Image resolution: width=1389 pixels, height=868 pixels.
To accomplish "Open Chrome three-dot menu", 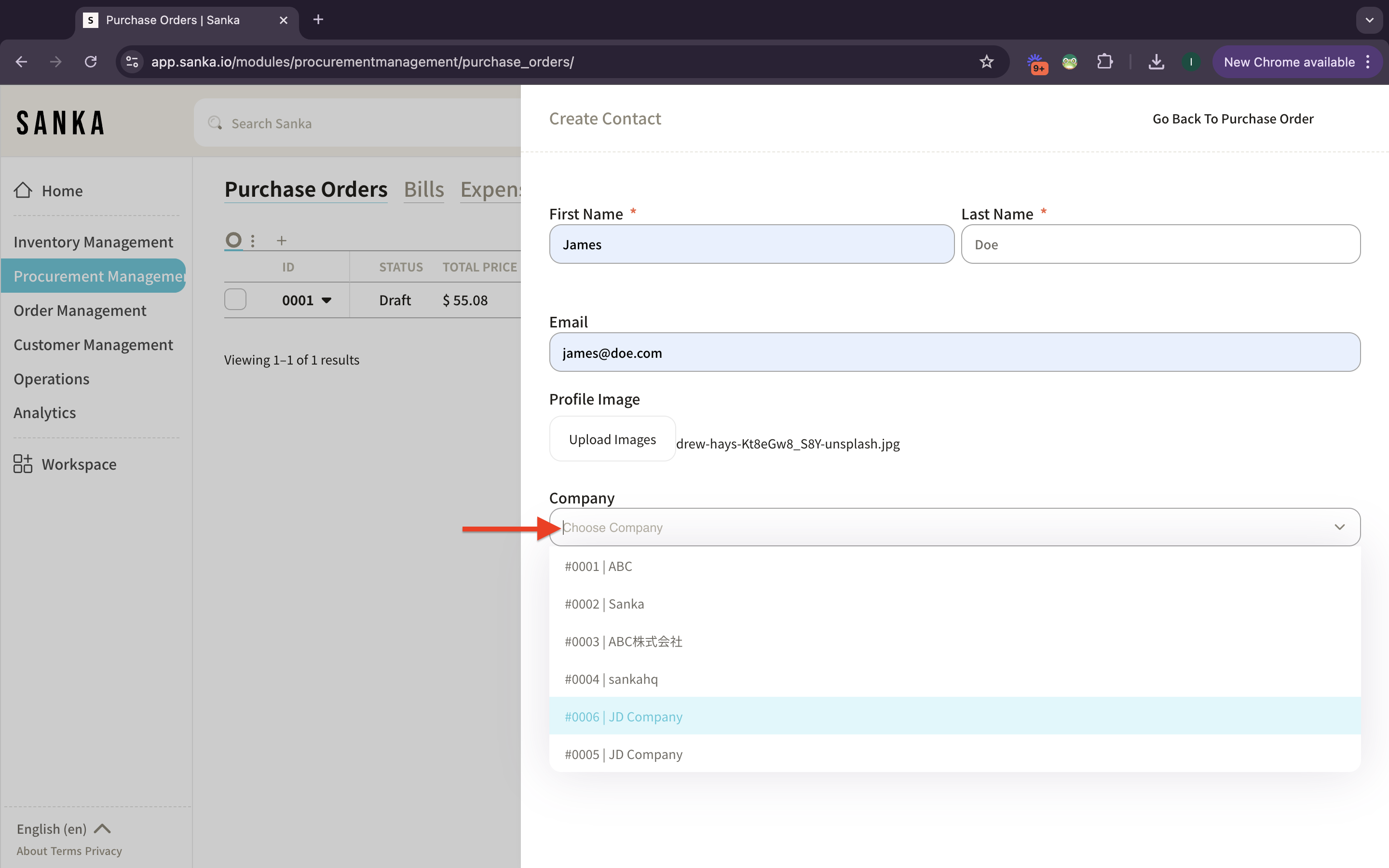I will click(x=1368, y=62).
